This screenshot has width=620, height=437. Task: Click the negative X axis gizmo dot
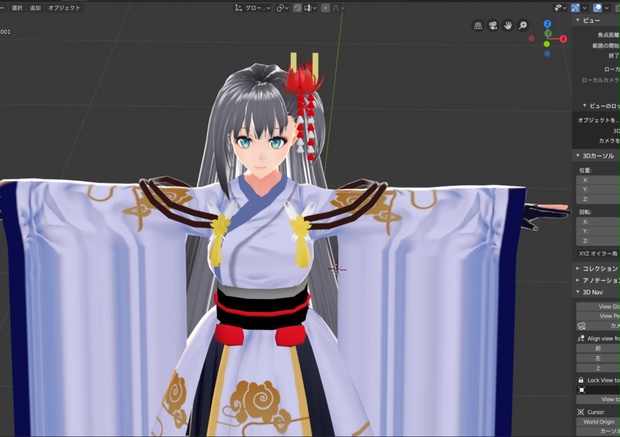pyautogui.click(x=531, y=38)
